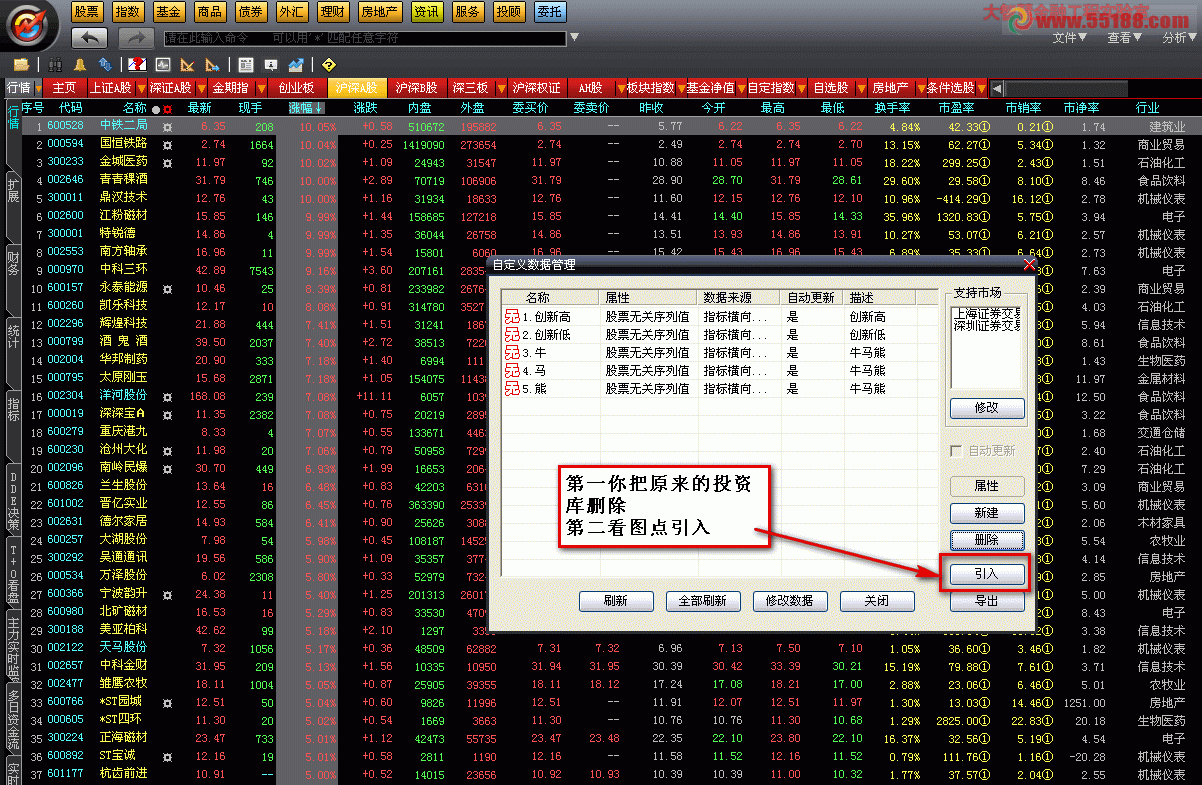Click the 修改数据 button
The image size is (1202, 785).
click(x=789, y=601)
